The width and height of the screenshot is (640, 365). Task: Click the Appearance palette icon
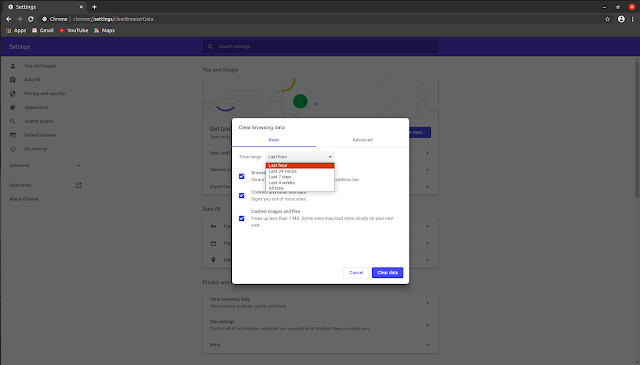pyautogui.click(x=13, y=107)
